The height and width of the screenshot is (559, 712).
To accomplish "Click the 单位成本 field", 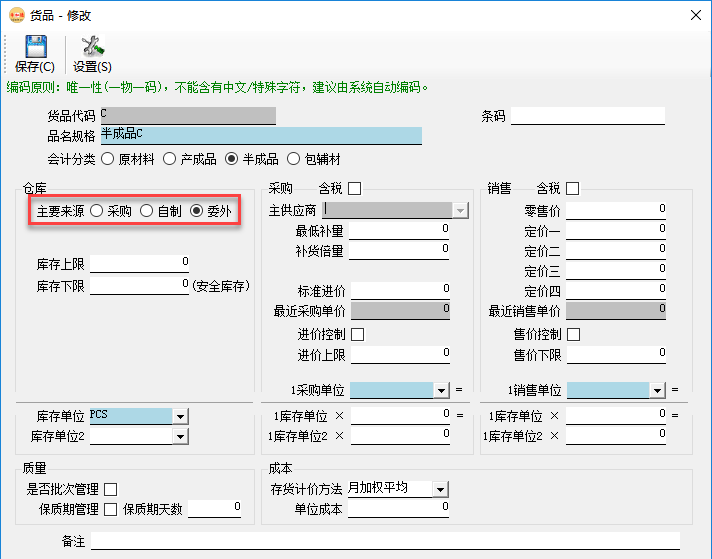I will [399, 509].
